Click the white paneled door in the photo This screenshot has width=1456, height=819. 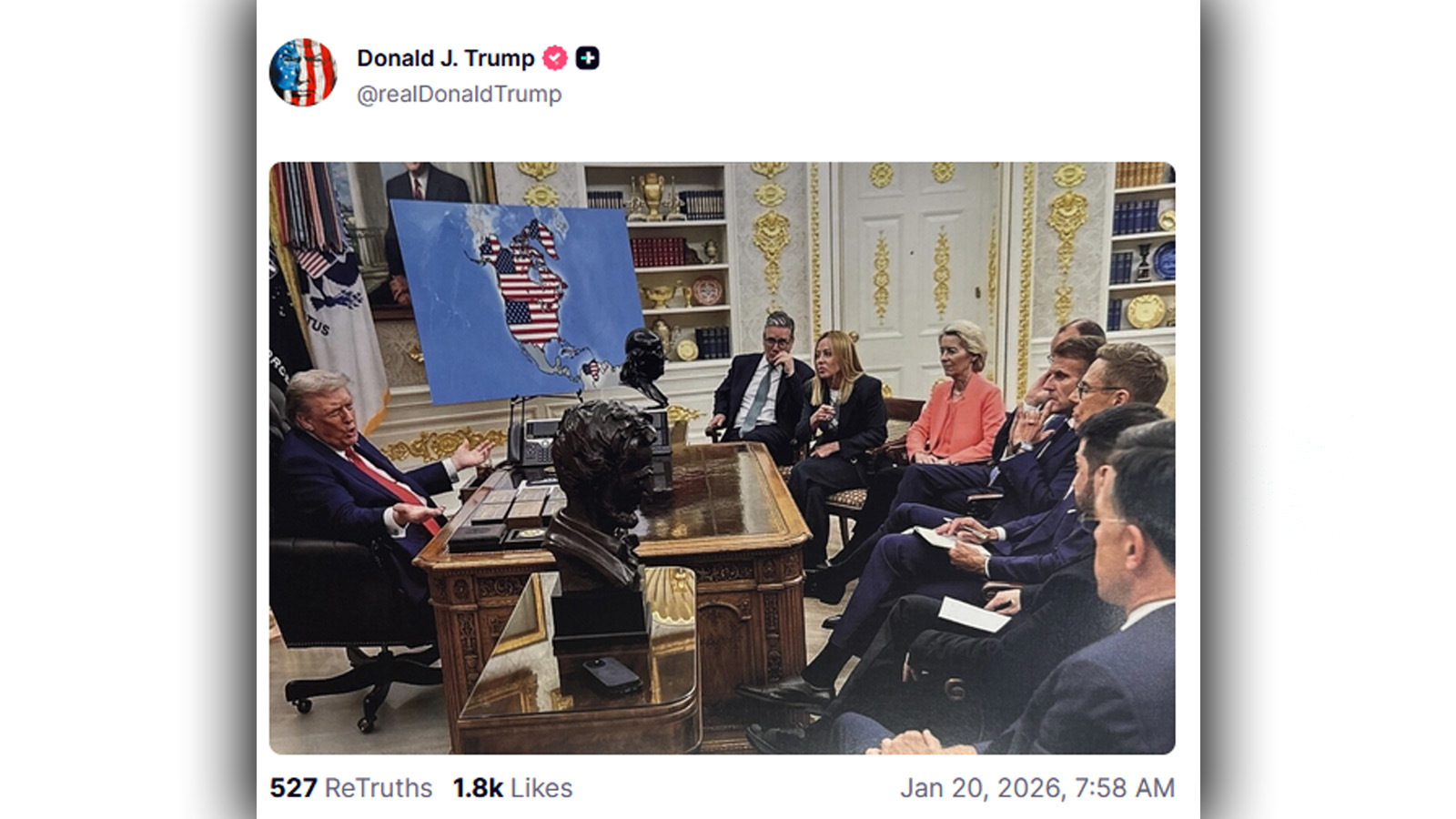(919, 273)
